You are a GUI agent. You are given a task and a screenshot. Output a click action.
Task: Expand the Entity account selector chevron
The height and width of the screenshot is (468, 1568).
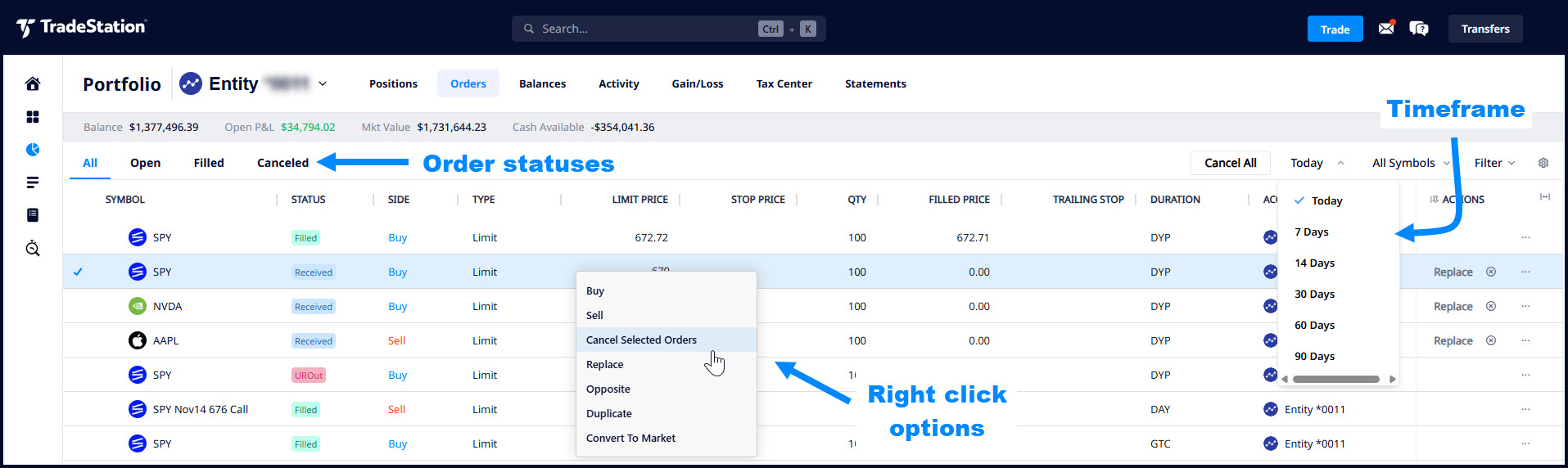point(323,83)
